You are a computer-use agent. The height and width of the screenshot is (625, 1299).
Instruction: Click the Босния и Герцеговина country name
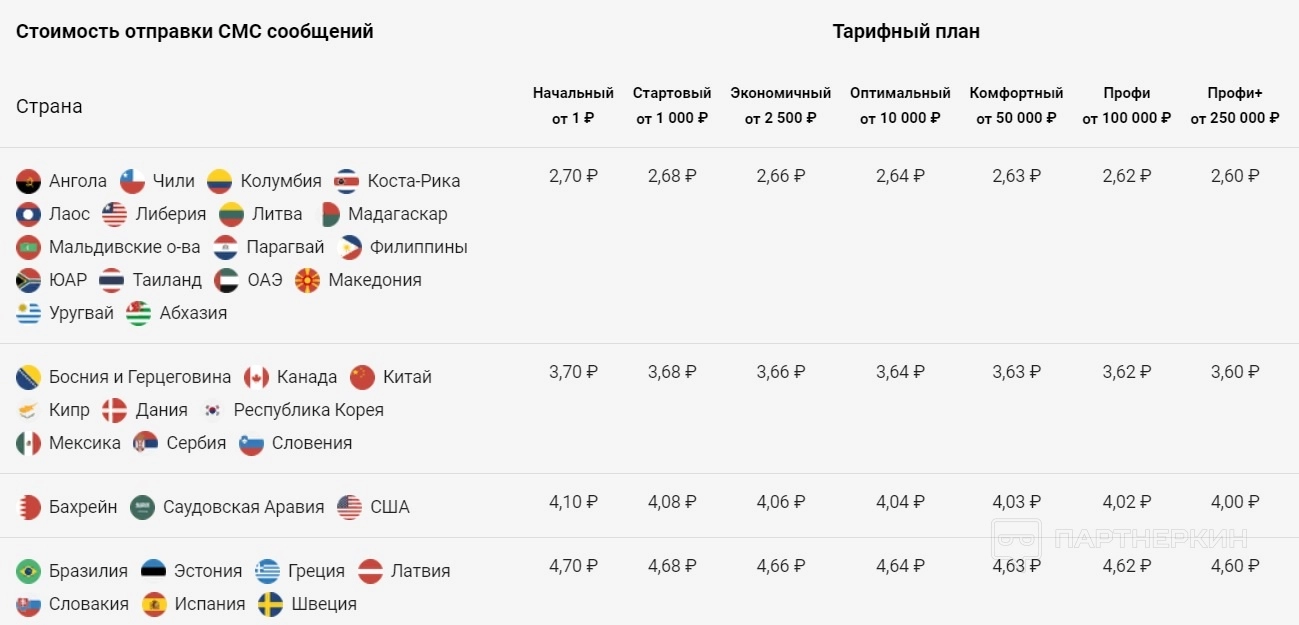coord(140,377)
